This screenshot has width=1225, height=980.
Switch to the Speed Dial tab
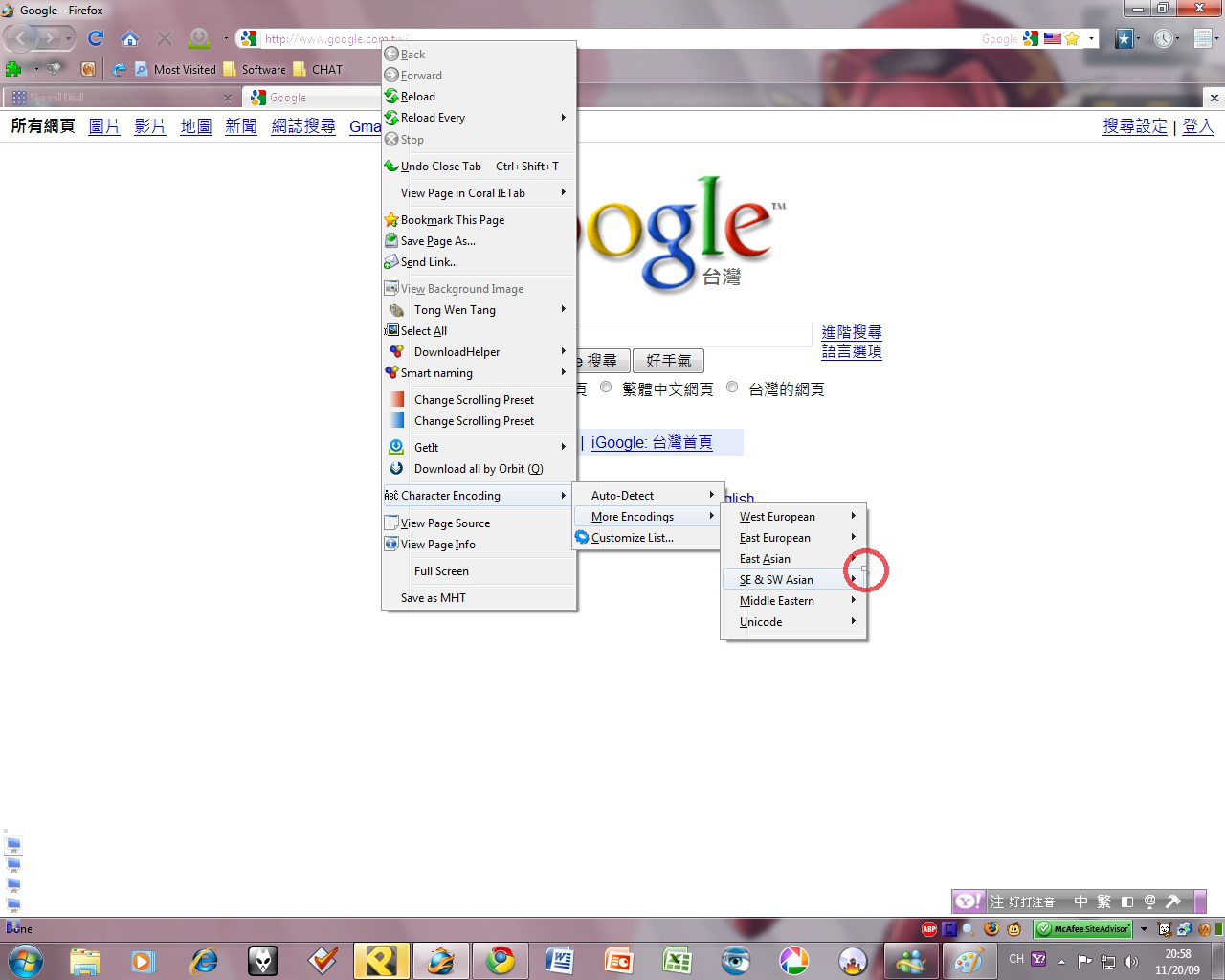click(x=122, y=98)
